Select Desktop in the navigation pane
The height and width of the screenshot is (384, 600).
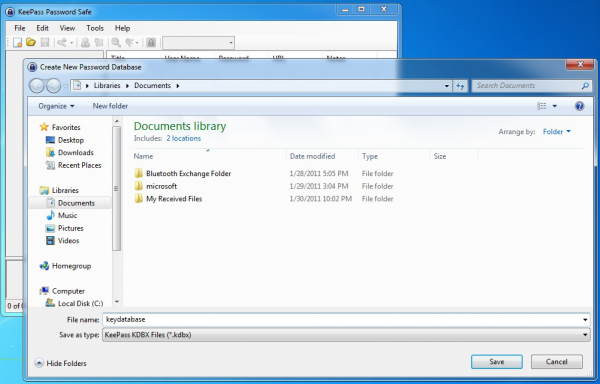pyautogui.click(x=71, y=140)
